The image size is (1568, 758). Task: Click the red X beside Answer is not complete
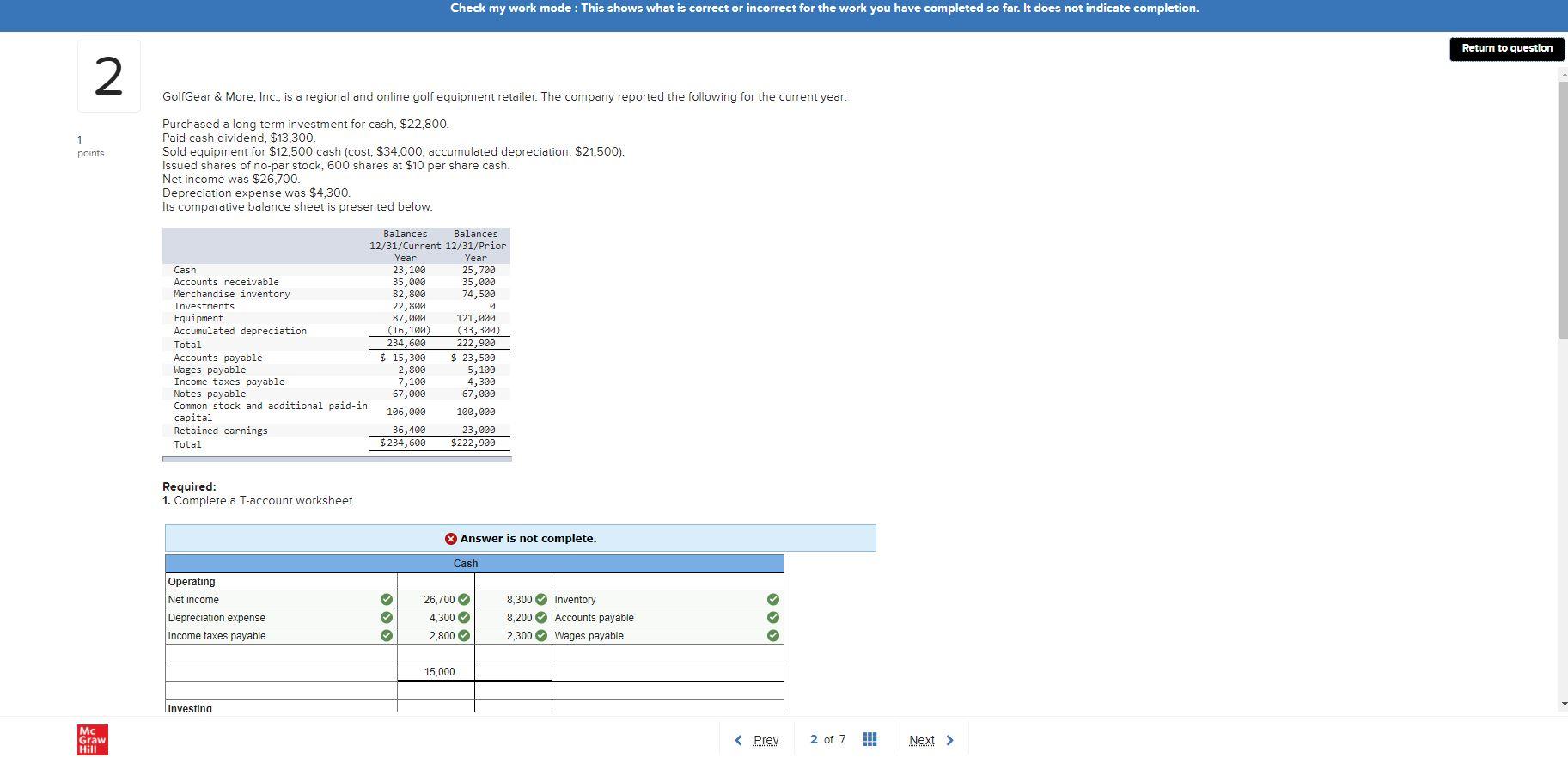451,539
